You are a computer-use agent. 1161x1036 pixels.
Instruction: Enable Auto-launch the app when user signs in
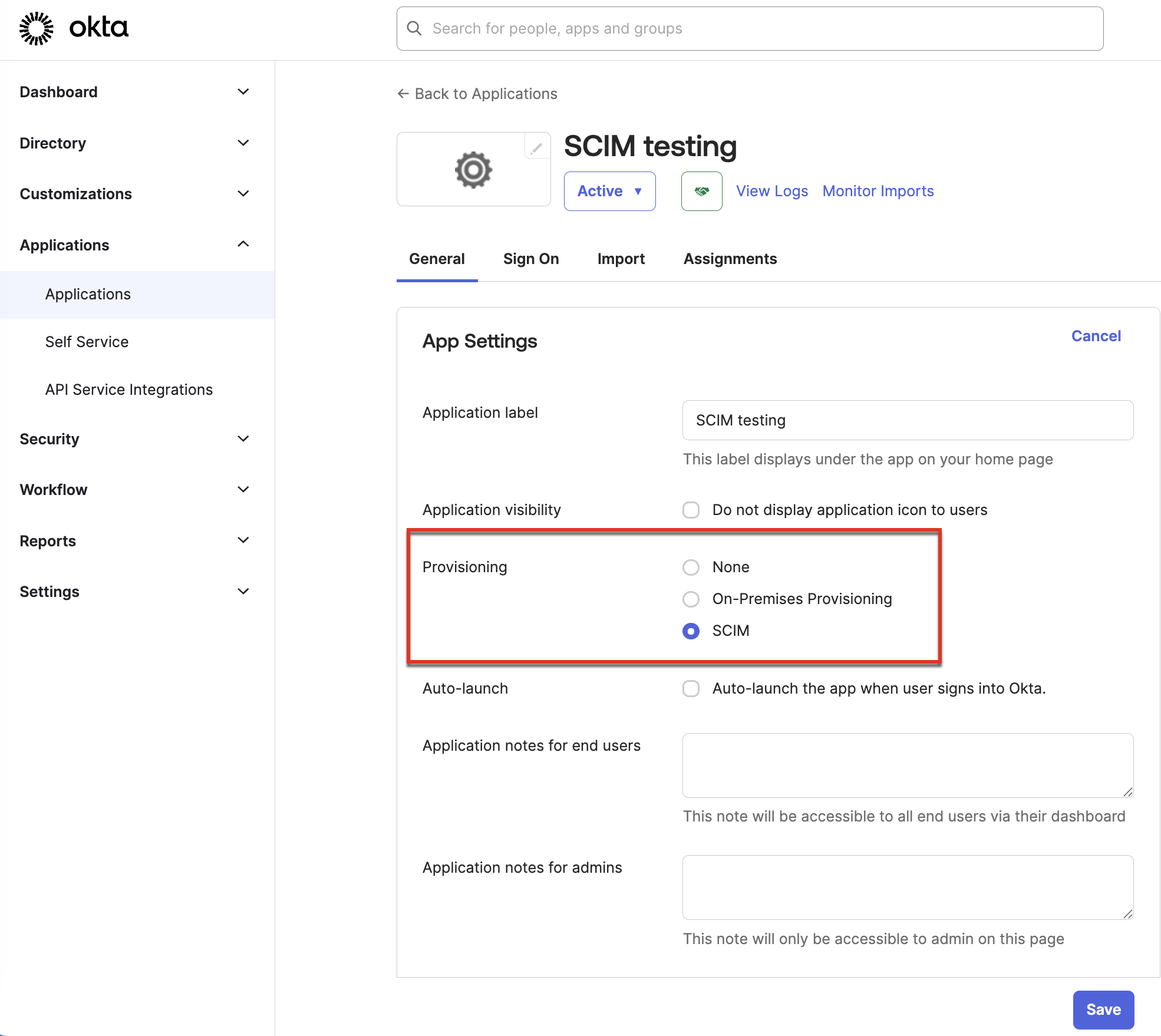tap(690, 688)
